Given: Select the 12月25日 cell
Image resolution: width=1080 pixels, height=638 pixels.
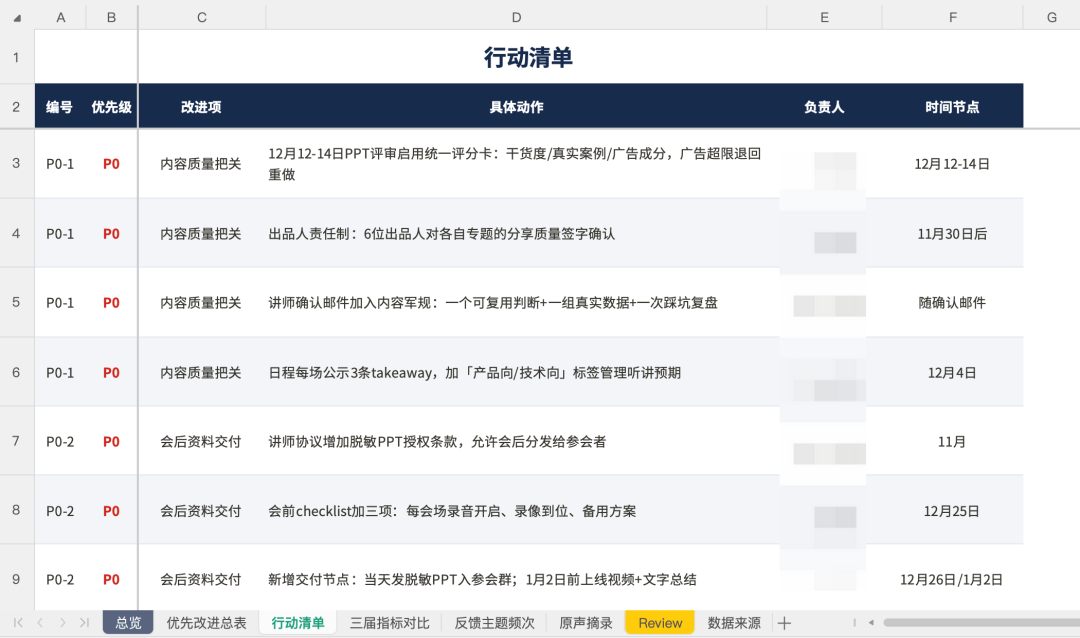Looking at the screenshot, I should [x=953, y=511].
